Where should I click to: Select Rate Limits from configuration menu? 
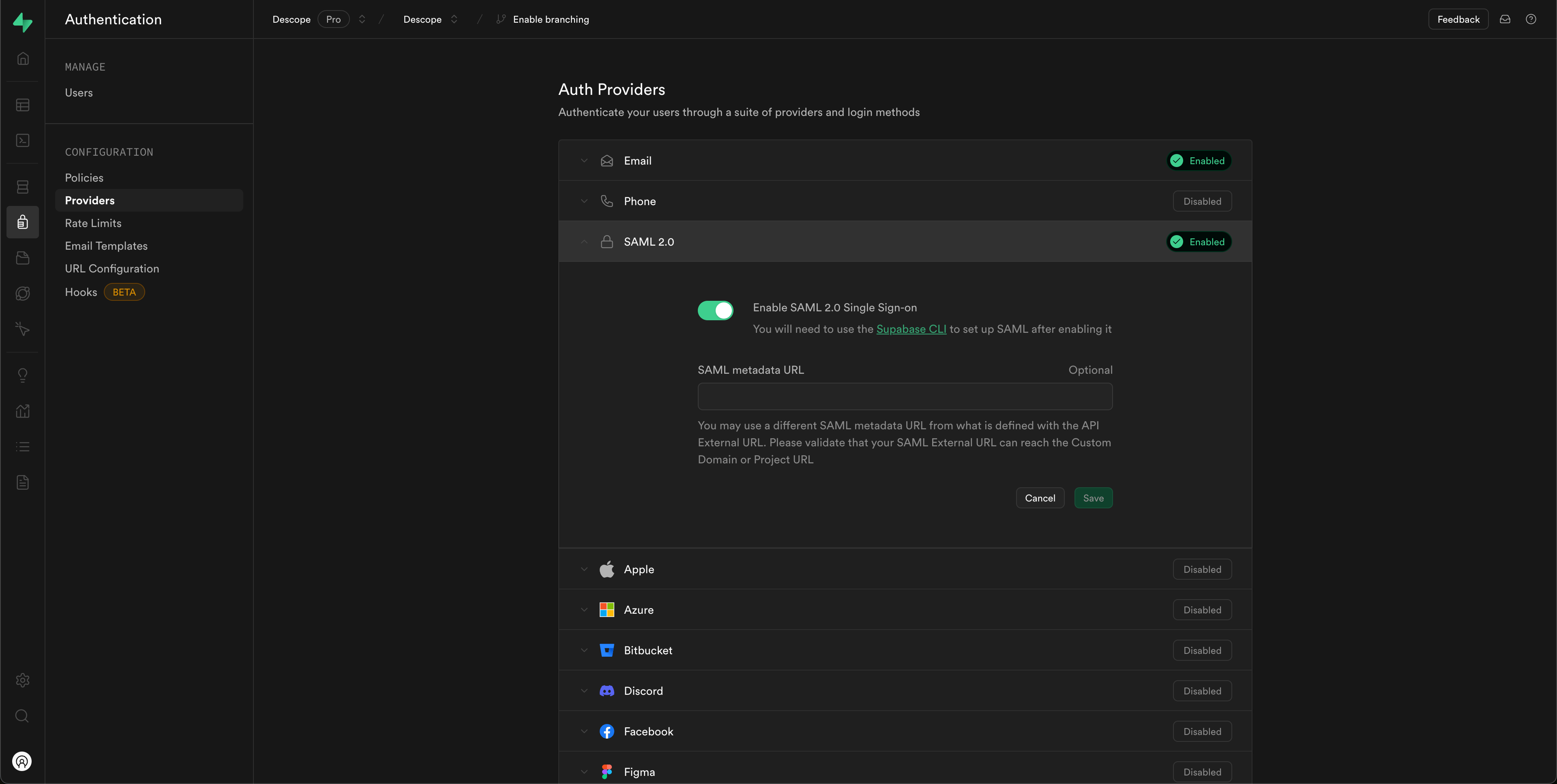(93, 223)
